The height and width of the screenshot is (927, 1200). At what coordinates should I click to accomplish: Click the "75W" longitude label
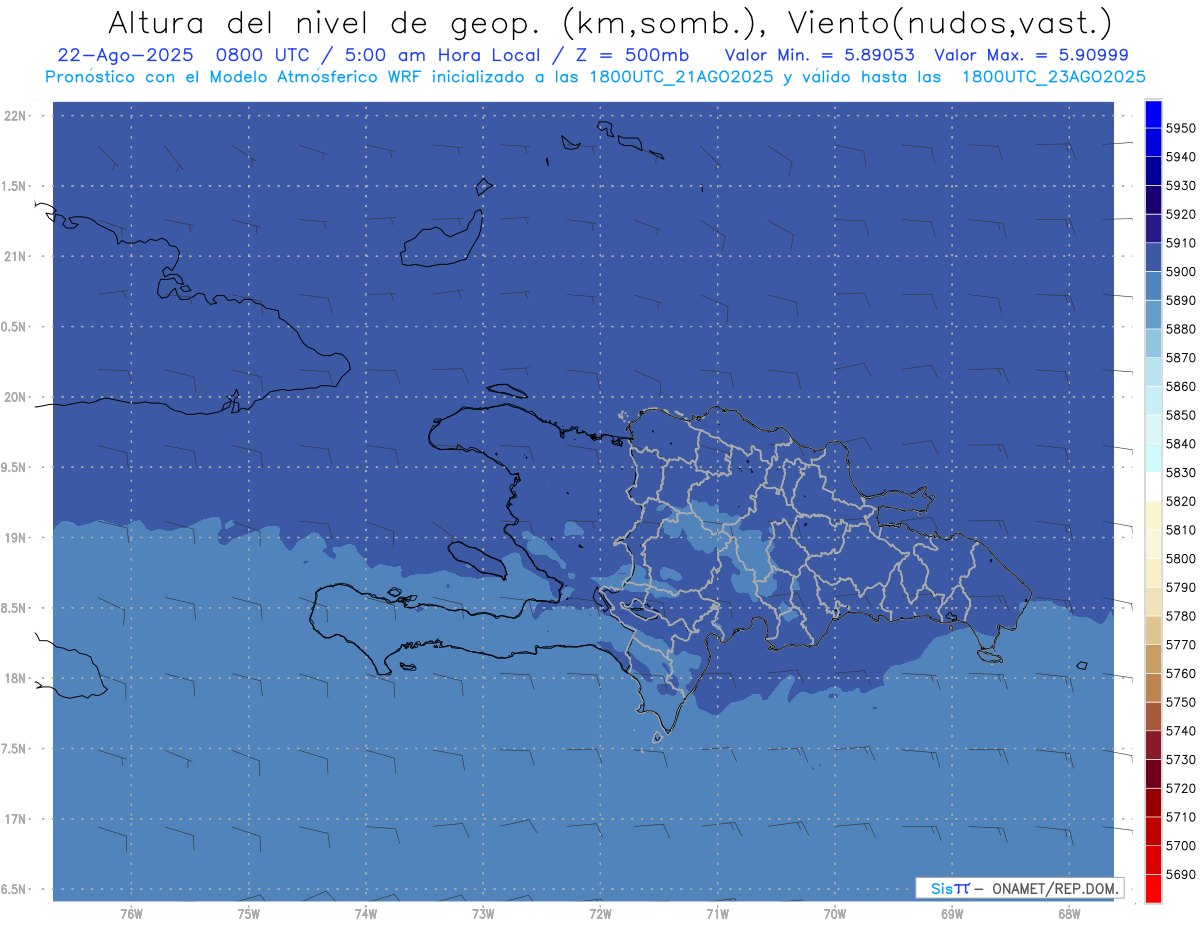click(248, 914)
